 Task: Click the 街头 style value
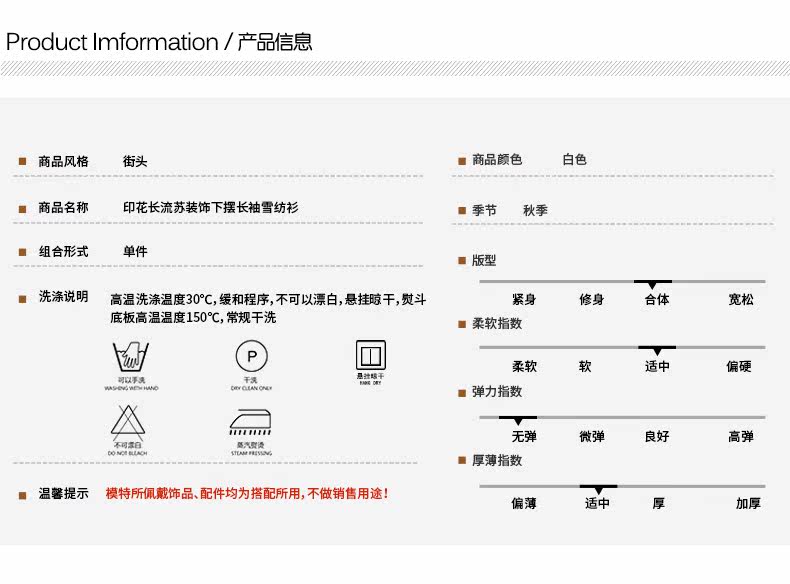[x=135, y=161]
